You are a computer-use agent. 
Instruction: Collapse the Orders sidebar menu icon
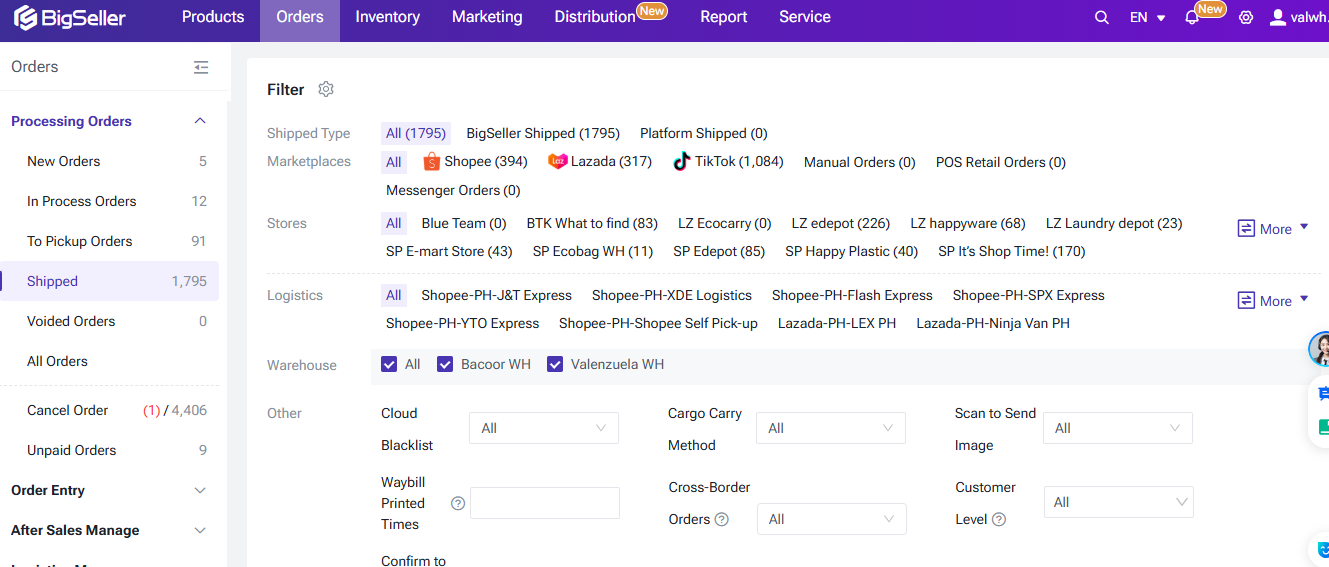[201, 67]
